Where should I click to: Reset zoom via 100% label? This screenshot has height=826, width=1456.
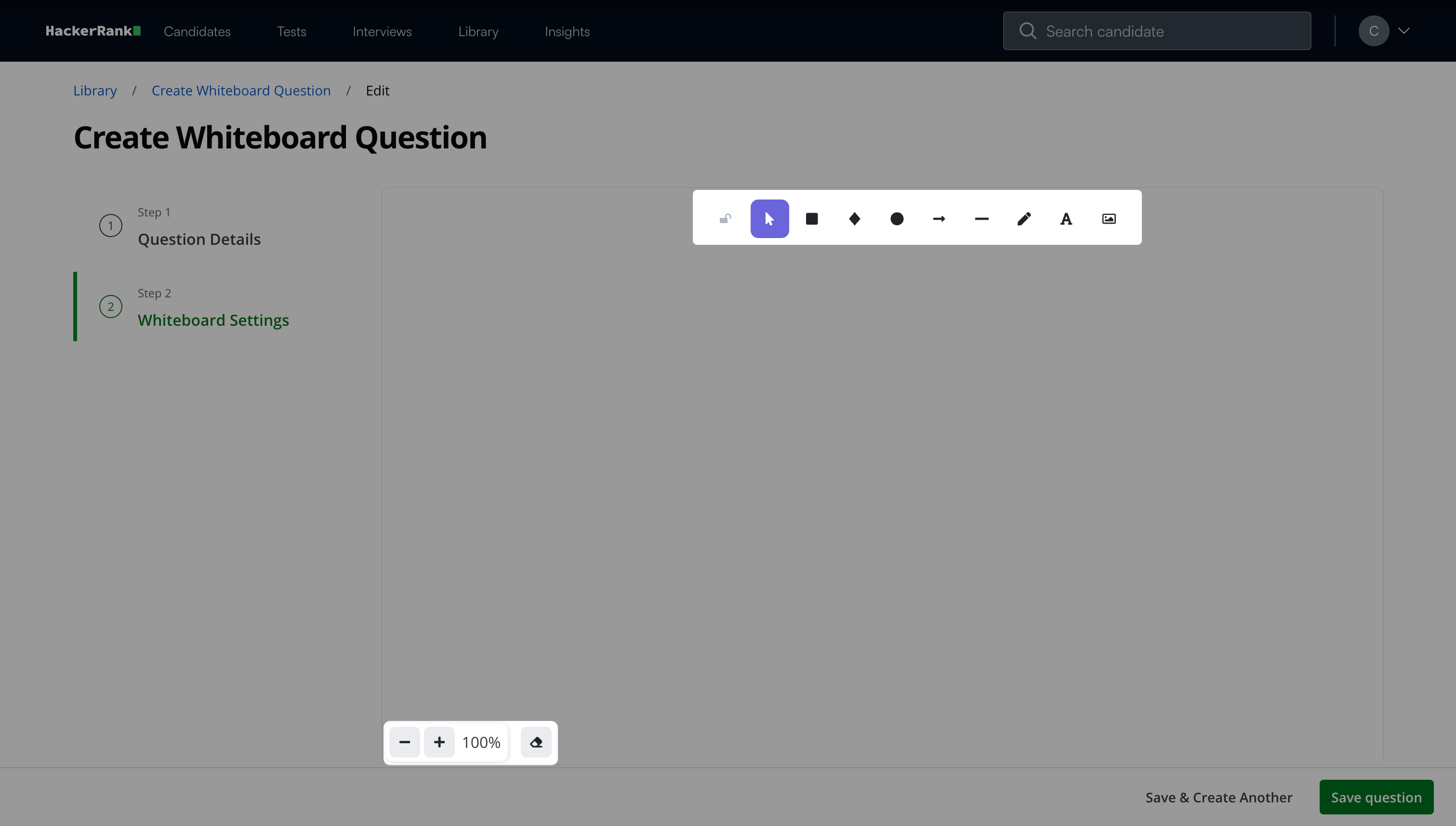pyautogui.click(x=481, y=743)
